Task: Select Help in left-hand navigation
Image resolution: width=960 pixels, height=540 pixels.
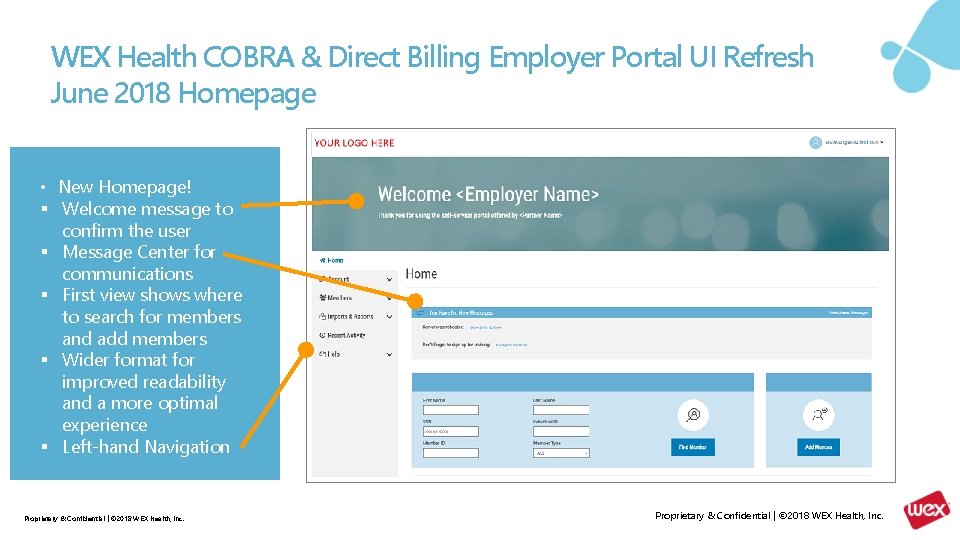Action: [329, 354]
